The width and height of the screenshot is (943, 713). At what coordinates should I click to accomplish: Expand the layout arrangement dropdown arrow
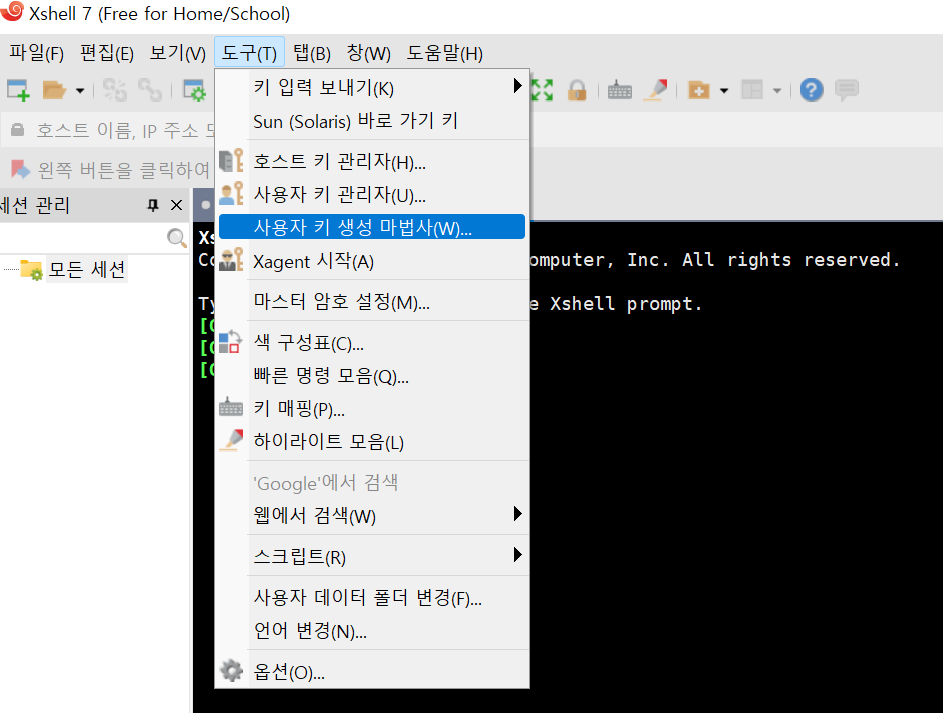click(777, 91)
